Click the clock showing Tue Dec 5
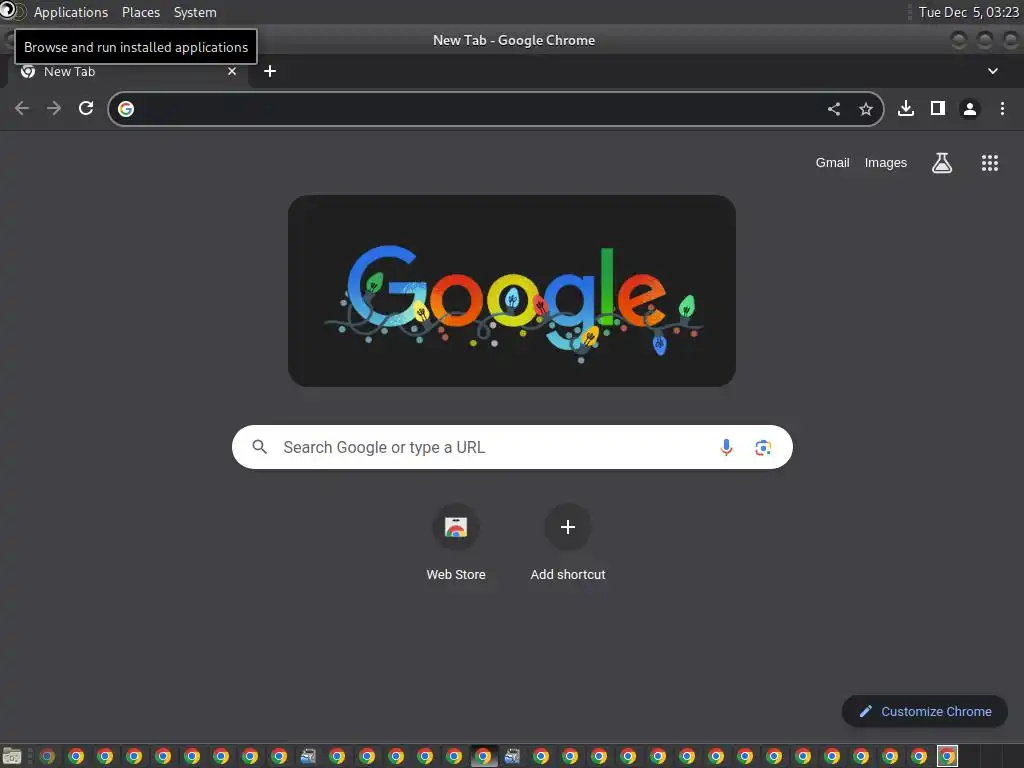The height and width of the screenshot is (768, 1024). pyautogui.click(x=968, y=12)
